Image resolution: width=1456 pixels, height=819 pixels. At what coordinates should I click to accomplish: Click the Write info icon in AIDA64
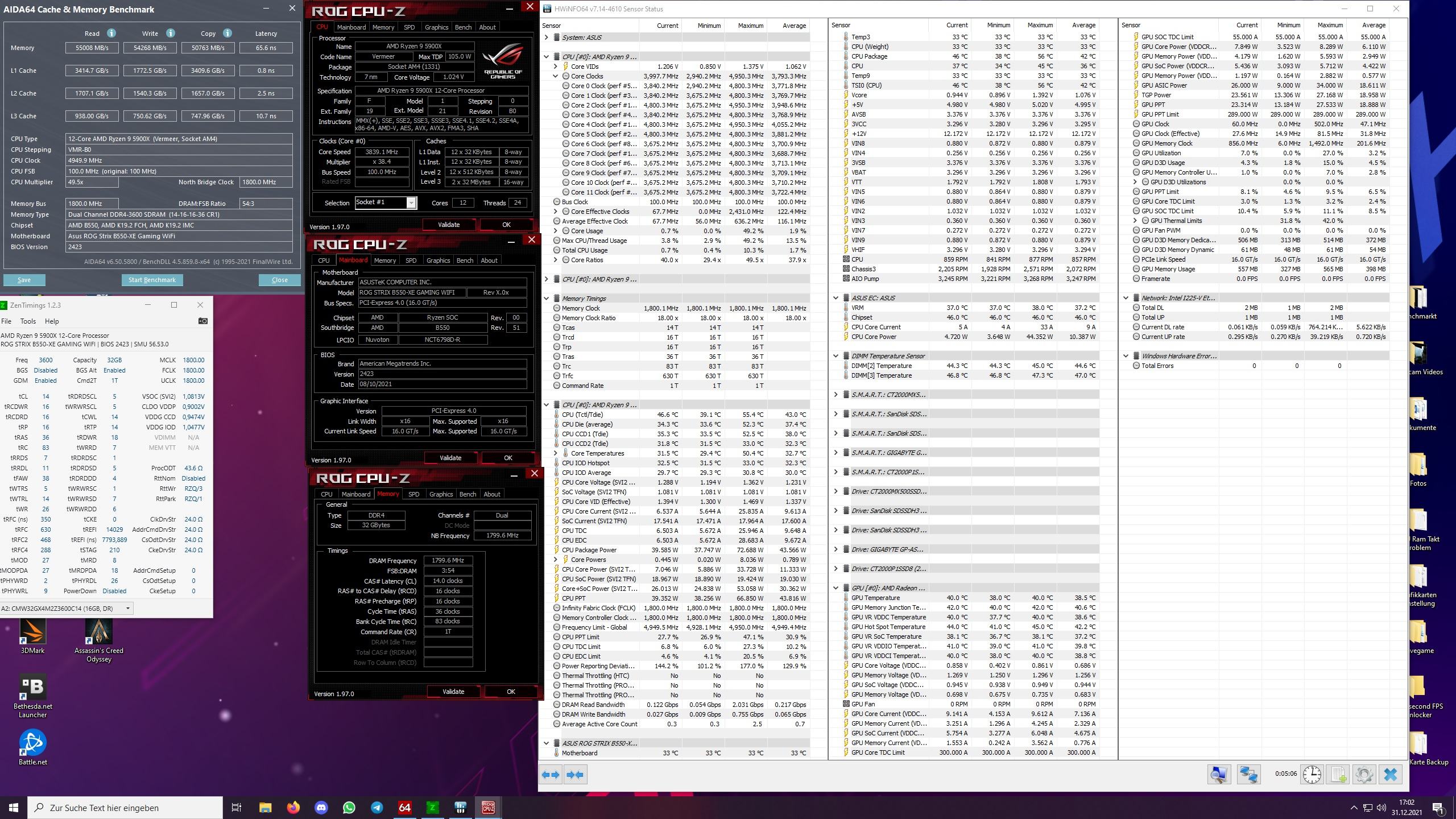click(x=170, y=33)
